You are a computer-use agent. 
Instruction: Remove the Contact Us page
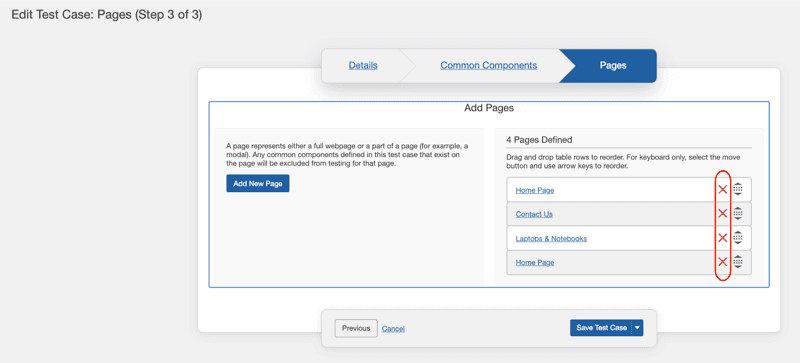click(722, 213)
